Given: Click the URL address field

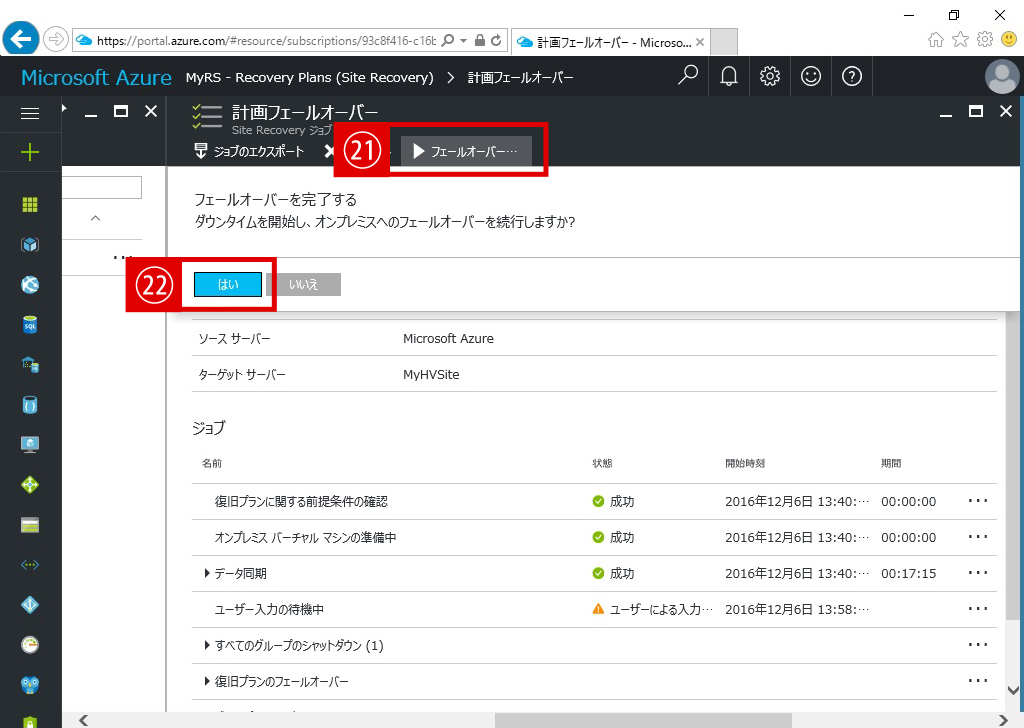Looking at the screenshot, I should (266, 40).
